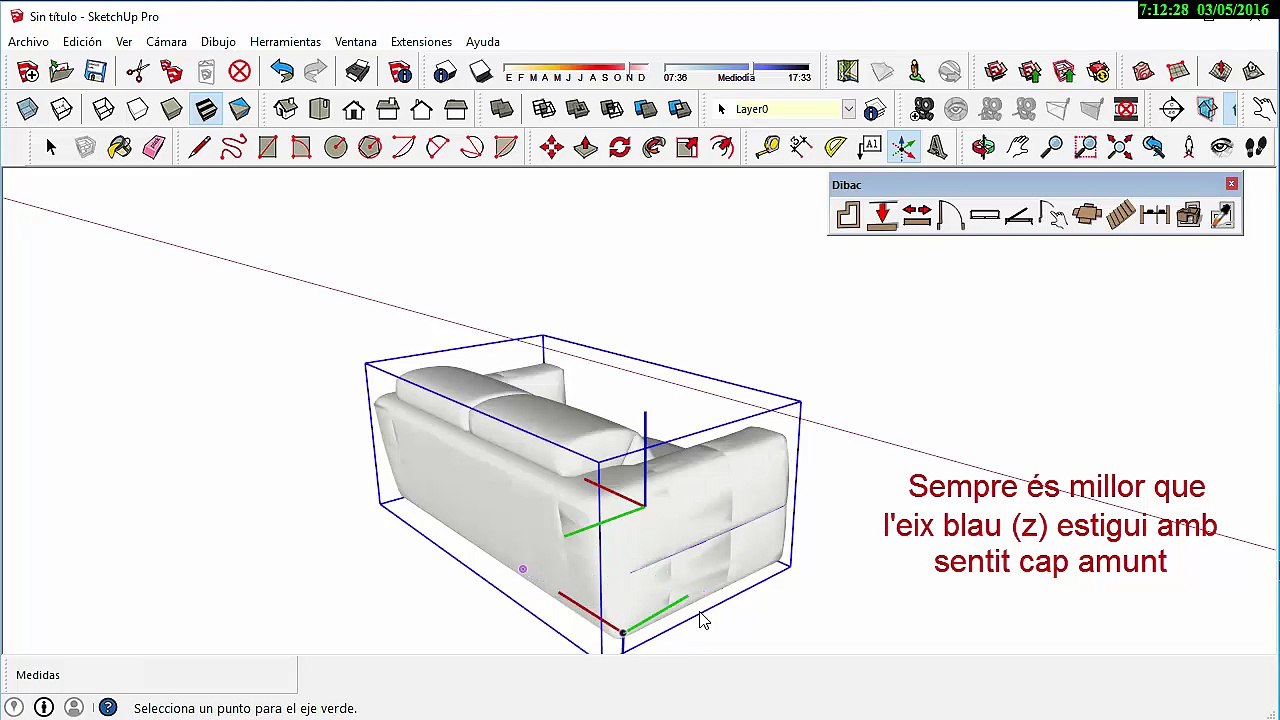Select the Line pencil tool
This screenshot has height=720, width=1280.
click(199, 148)
